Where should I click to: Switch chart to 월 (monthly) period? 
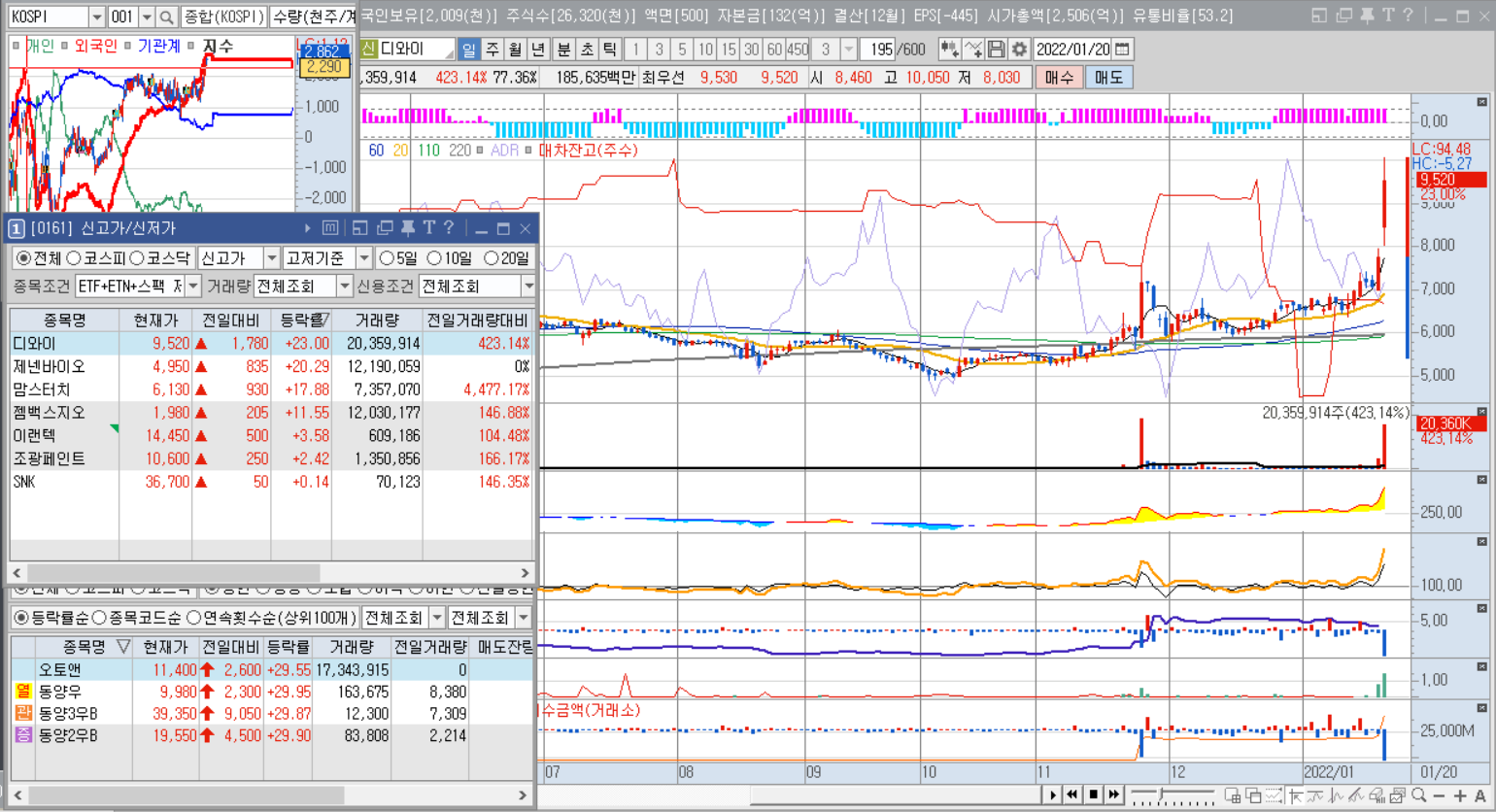pos(516,50)
